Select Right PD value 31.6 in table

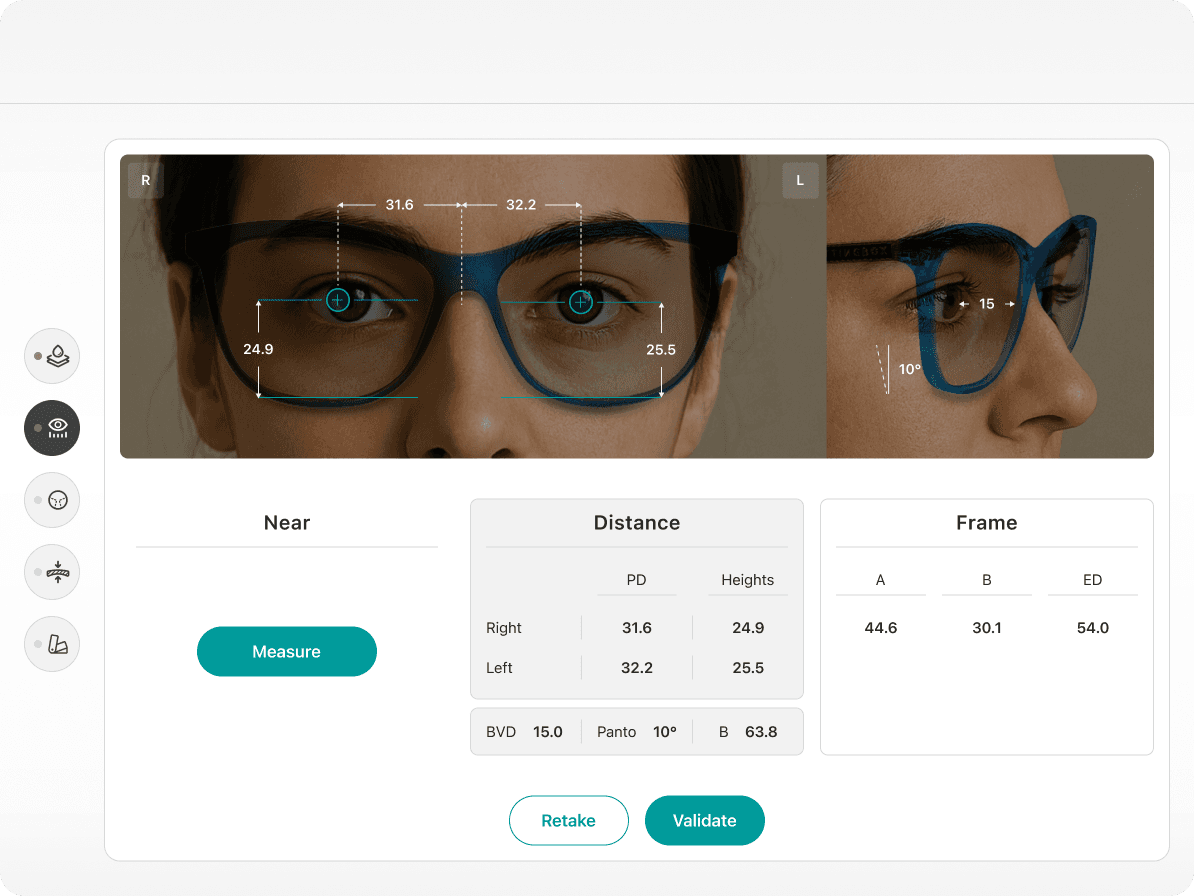637,628
